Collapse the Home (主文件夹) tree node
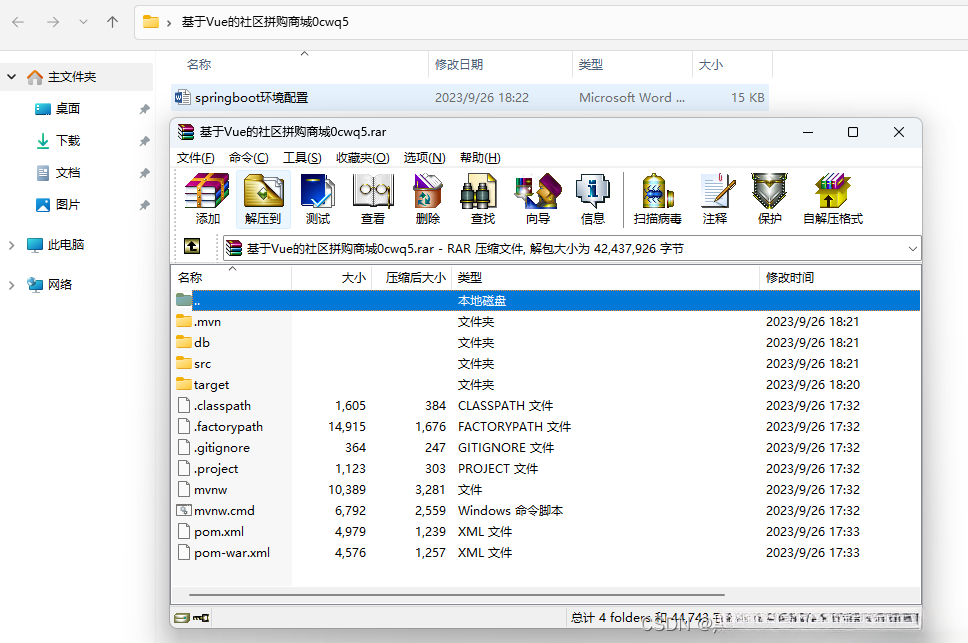Image resolution: width=968 pixels, height=643 pixels. coord(12,77)
